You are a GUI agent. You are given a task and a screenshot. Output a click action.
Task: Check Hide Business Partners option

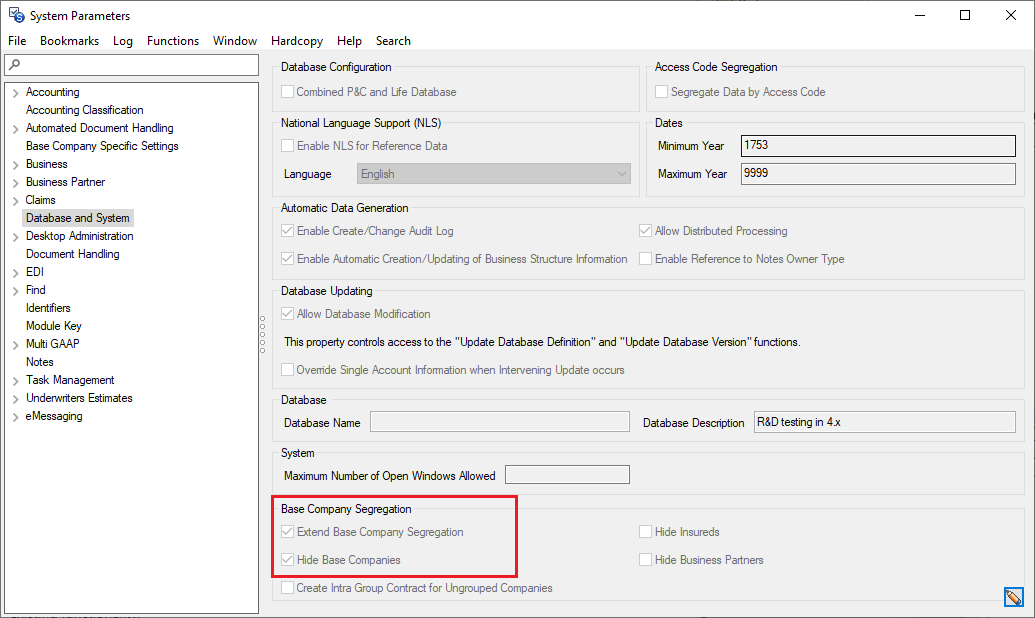point(646,560)
